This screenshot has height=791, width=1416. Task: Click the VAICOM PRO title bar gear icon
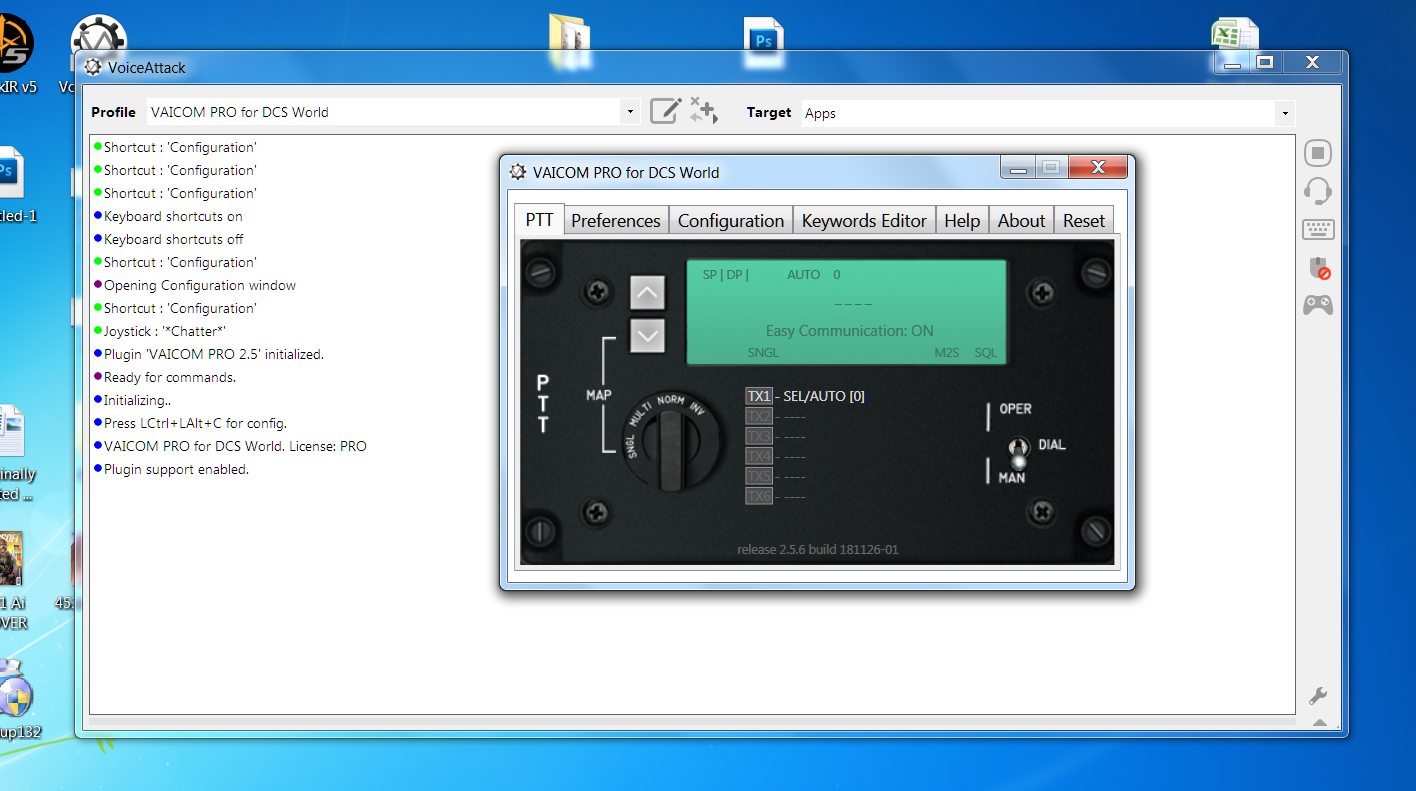518,171
